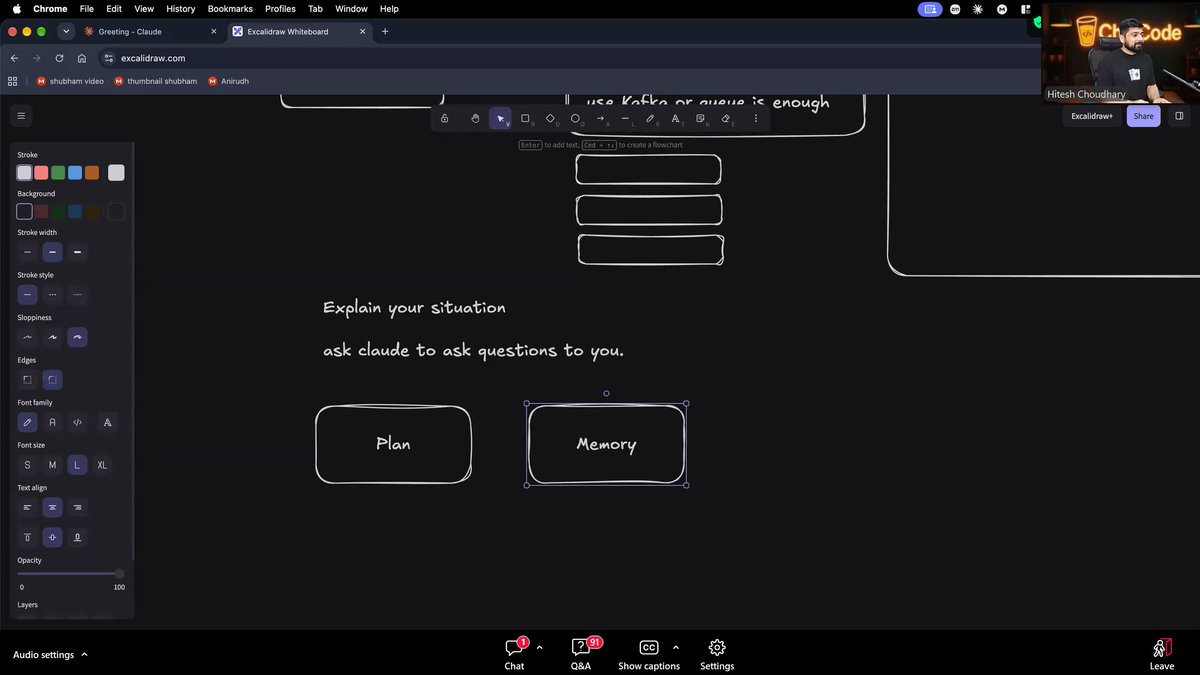This screenshot has height=675, width=1200.
Task: Choose the Code font family
Action: (x=77, y=422)
